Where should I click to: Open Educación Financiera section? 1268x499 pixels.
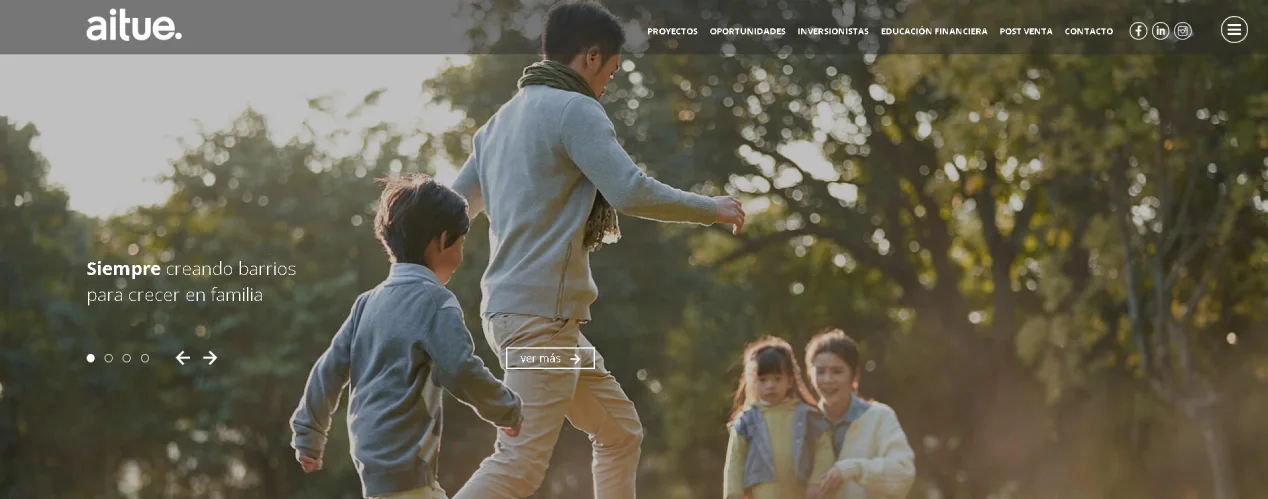click(934, 32)
